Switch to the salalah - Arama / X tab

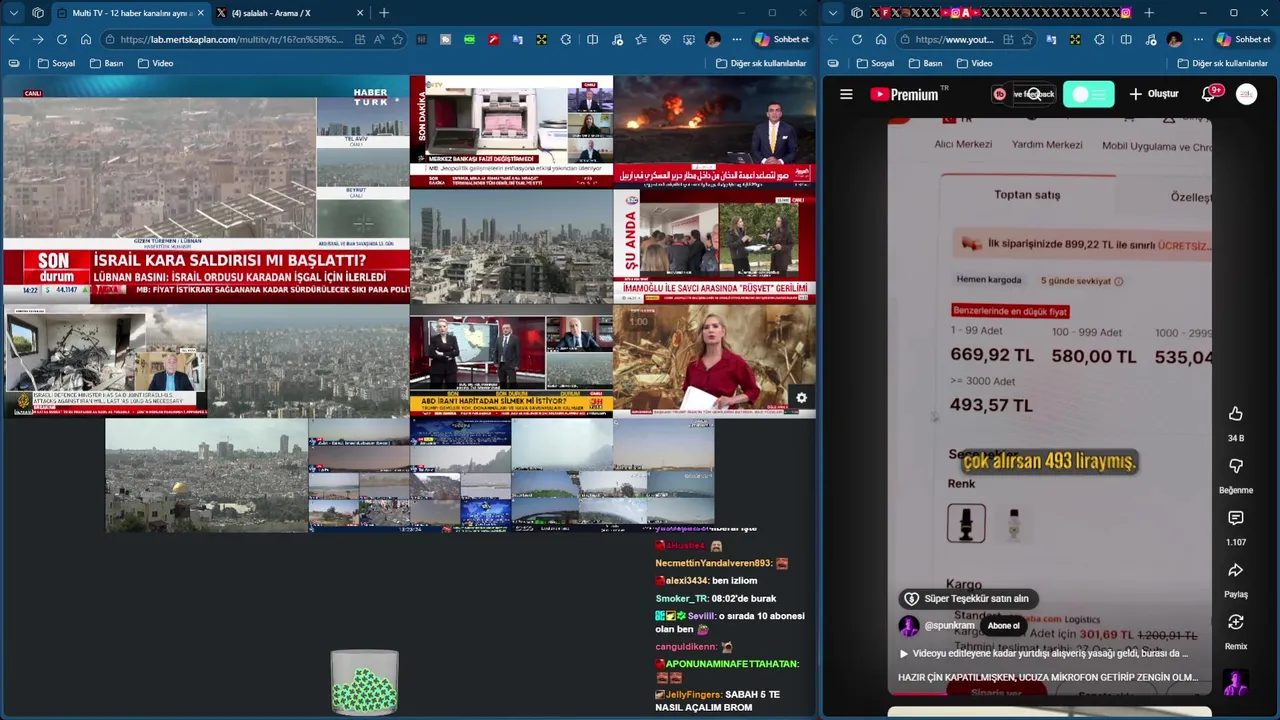click(x=290, y=13)
